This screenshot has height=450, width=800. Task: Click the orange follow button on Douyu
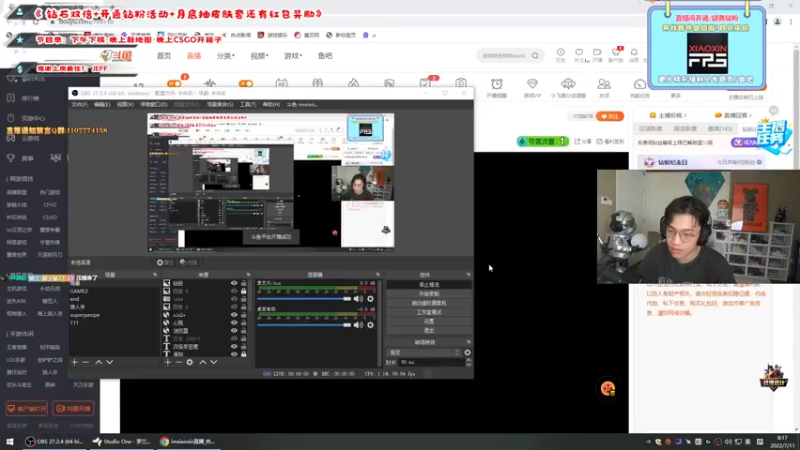(x=610, y=116)
